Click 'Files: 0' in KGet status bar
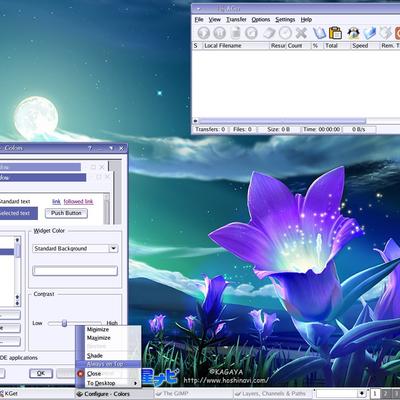The width and height of the screenshot is (400, 400). [242, 129]
